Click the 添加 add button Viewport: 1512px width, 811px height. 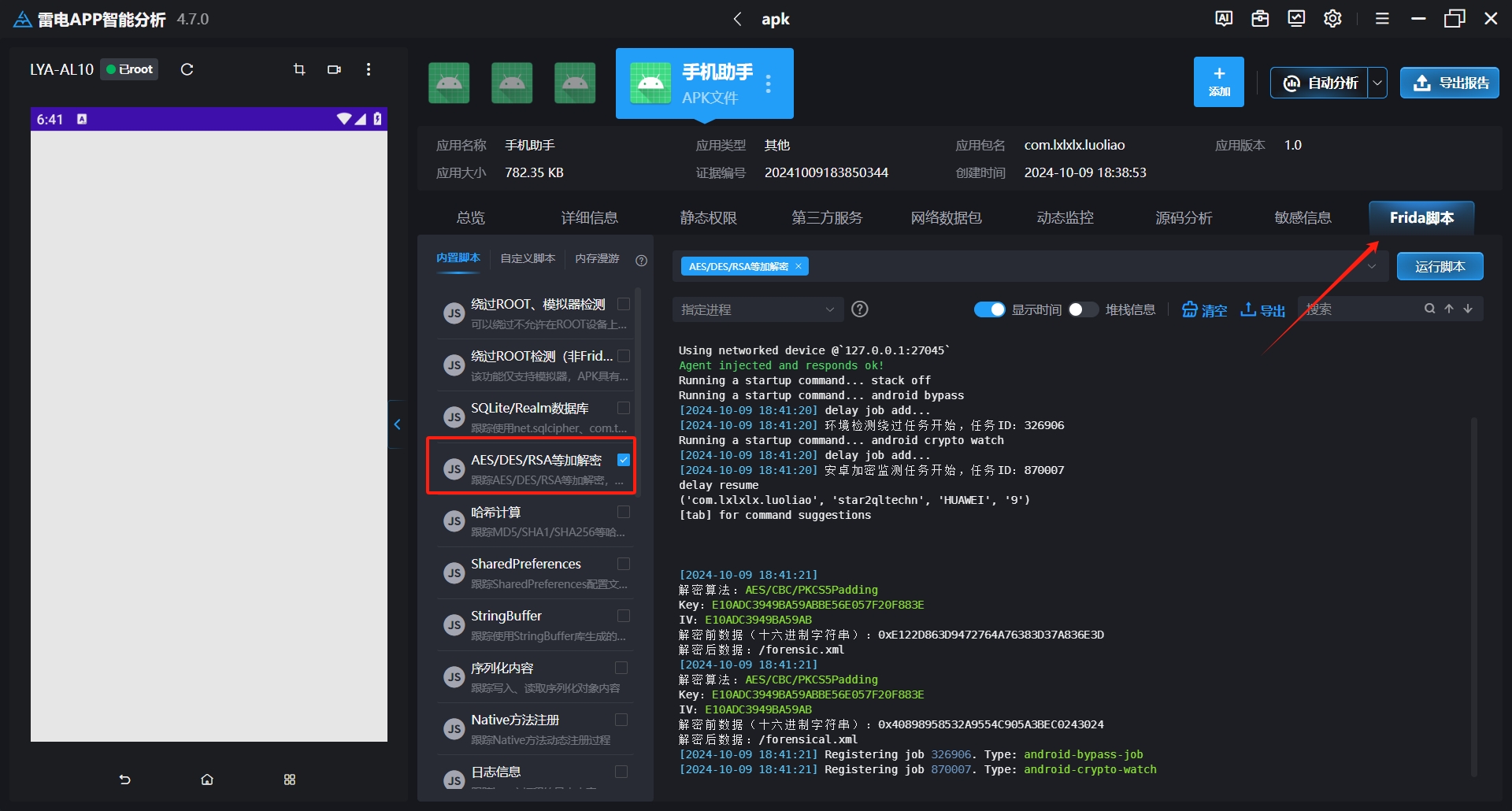tap(1219, 82)
